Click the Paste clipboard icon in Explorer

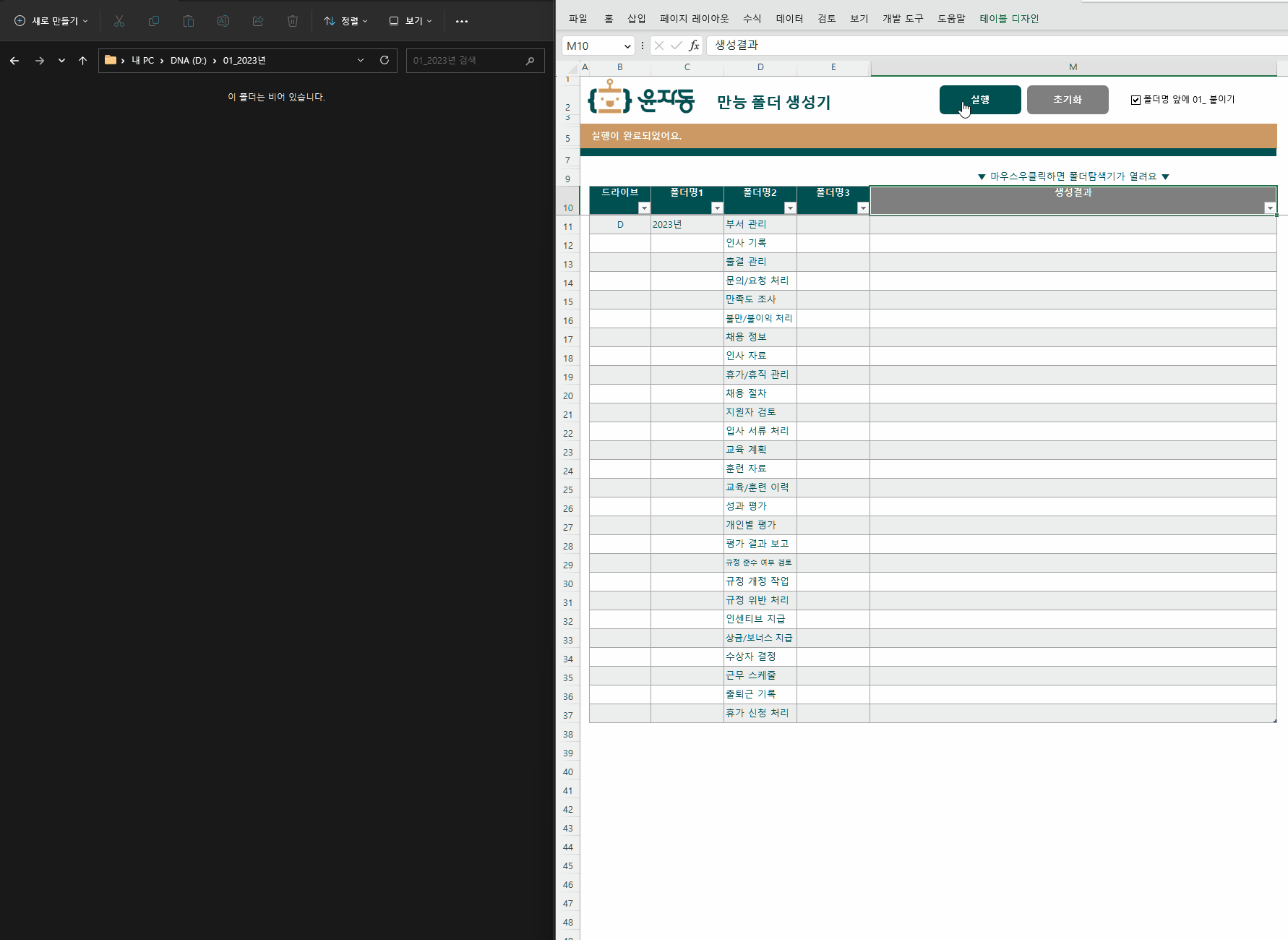click(x=189, y=21)
